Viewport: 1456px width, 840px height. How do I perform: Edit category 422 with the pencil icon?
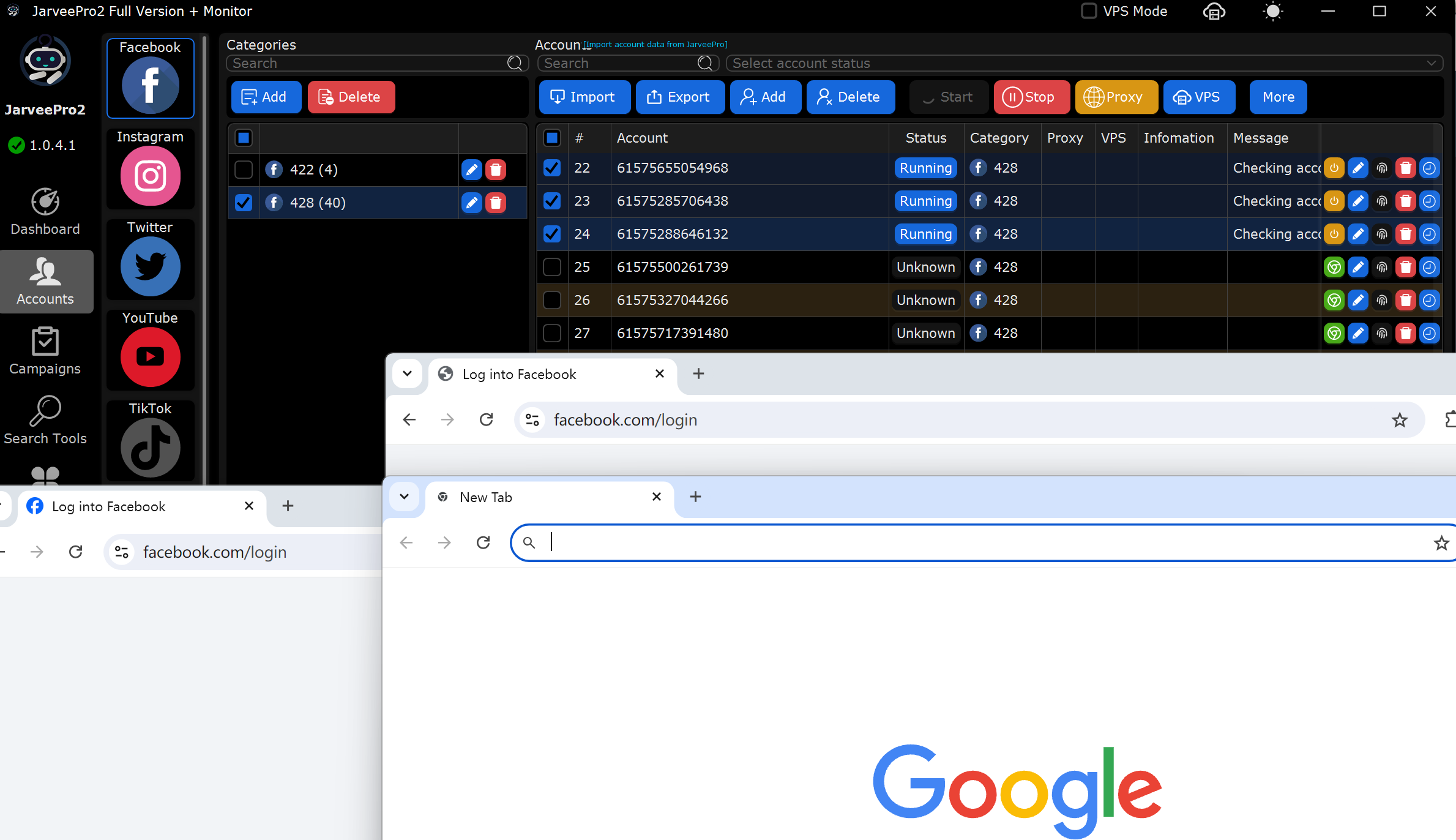[472, 170]
